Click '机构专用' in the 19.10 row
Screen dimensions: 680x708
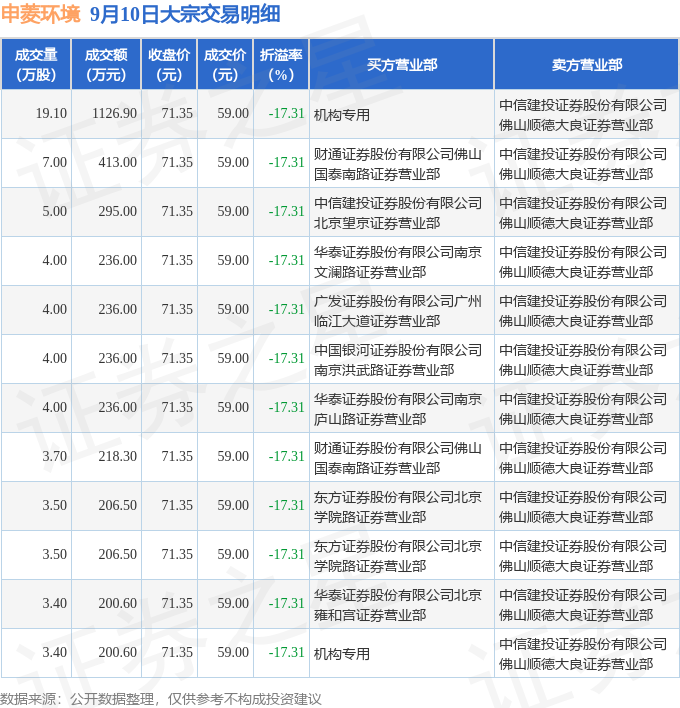342,115
